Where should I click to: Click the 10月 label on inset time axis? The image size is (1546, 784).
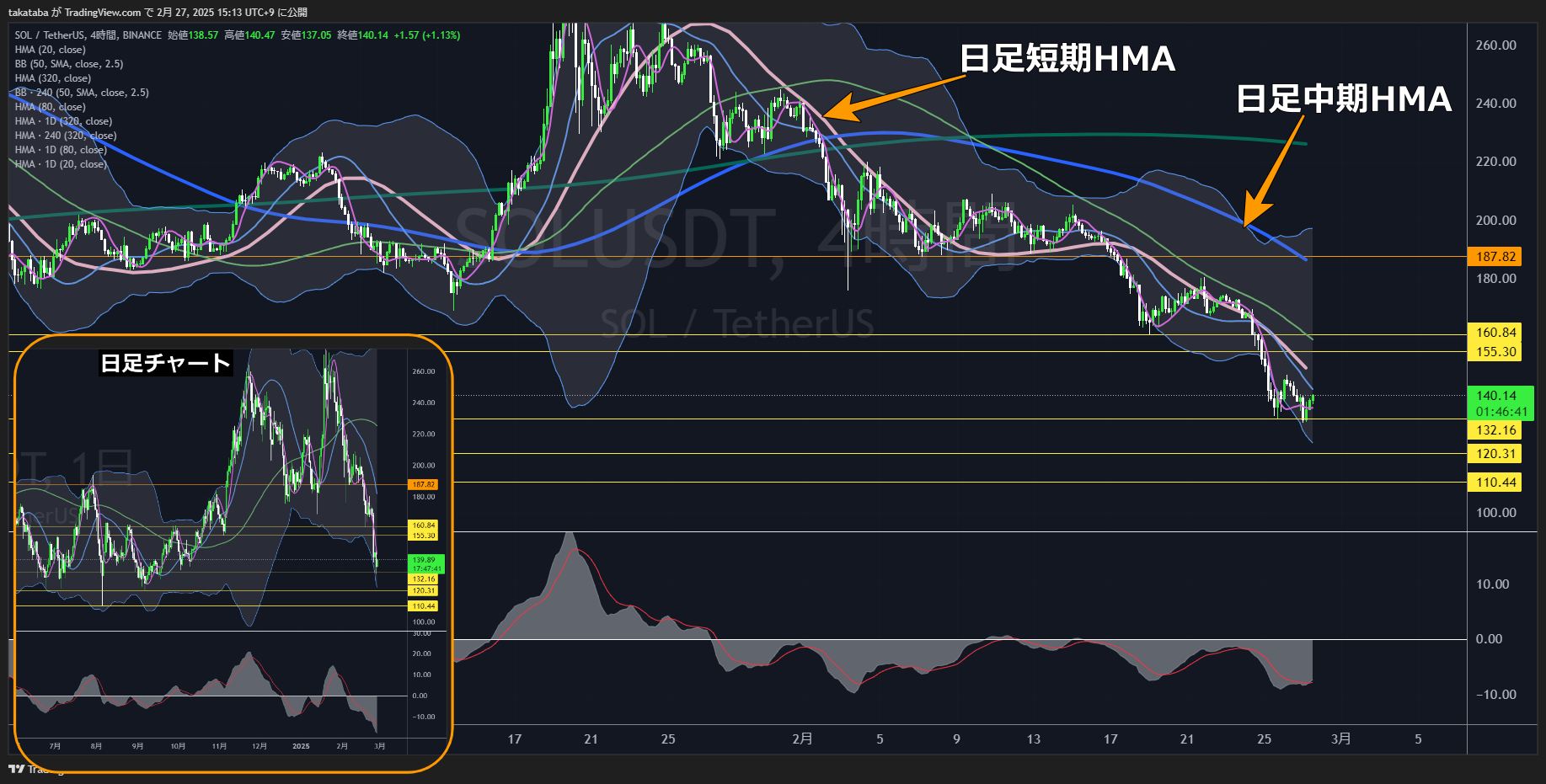tap(178, 746)
